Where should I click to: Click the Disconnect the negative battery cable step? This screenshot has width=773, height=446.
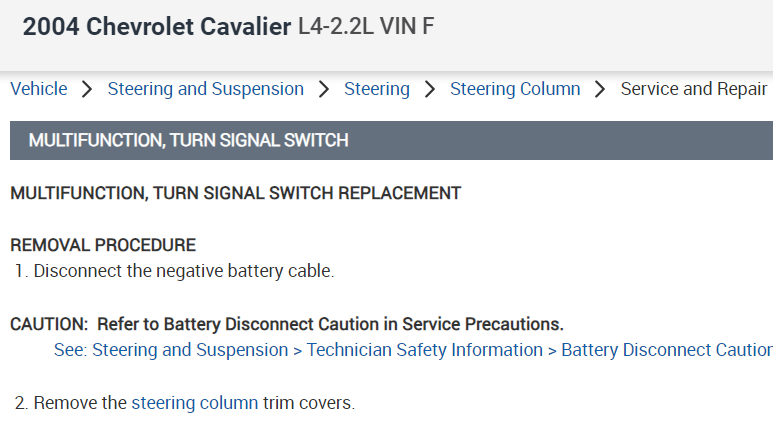tap(183, 271)
